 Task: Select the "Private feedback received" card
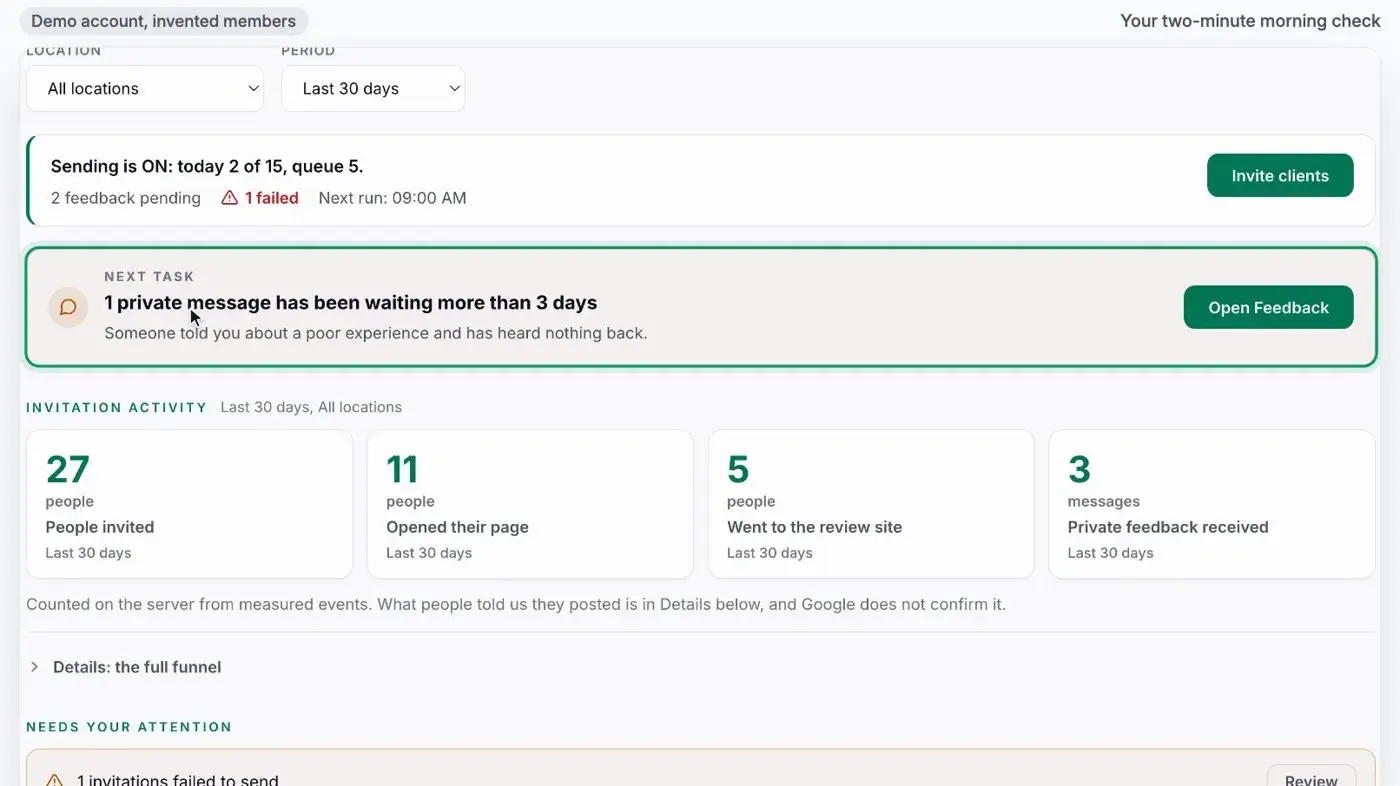[x=1212, y=504]
